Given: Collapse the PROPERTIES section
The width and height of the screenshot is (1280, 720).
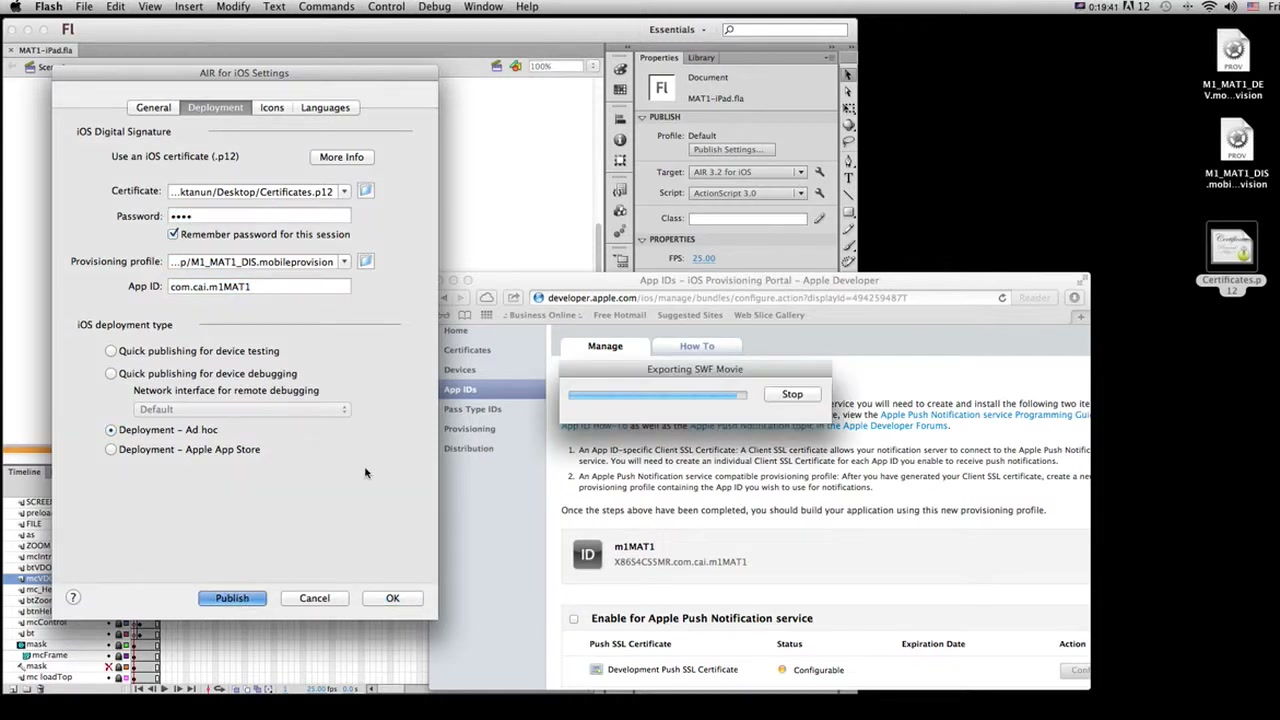Looking at the screenshot, I should 642,240.
